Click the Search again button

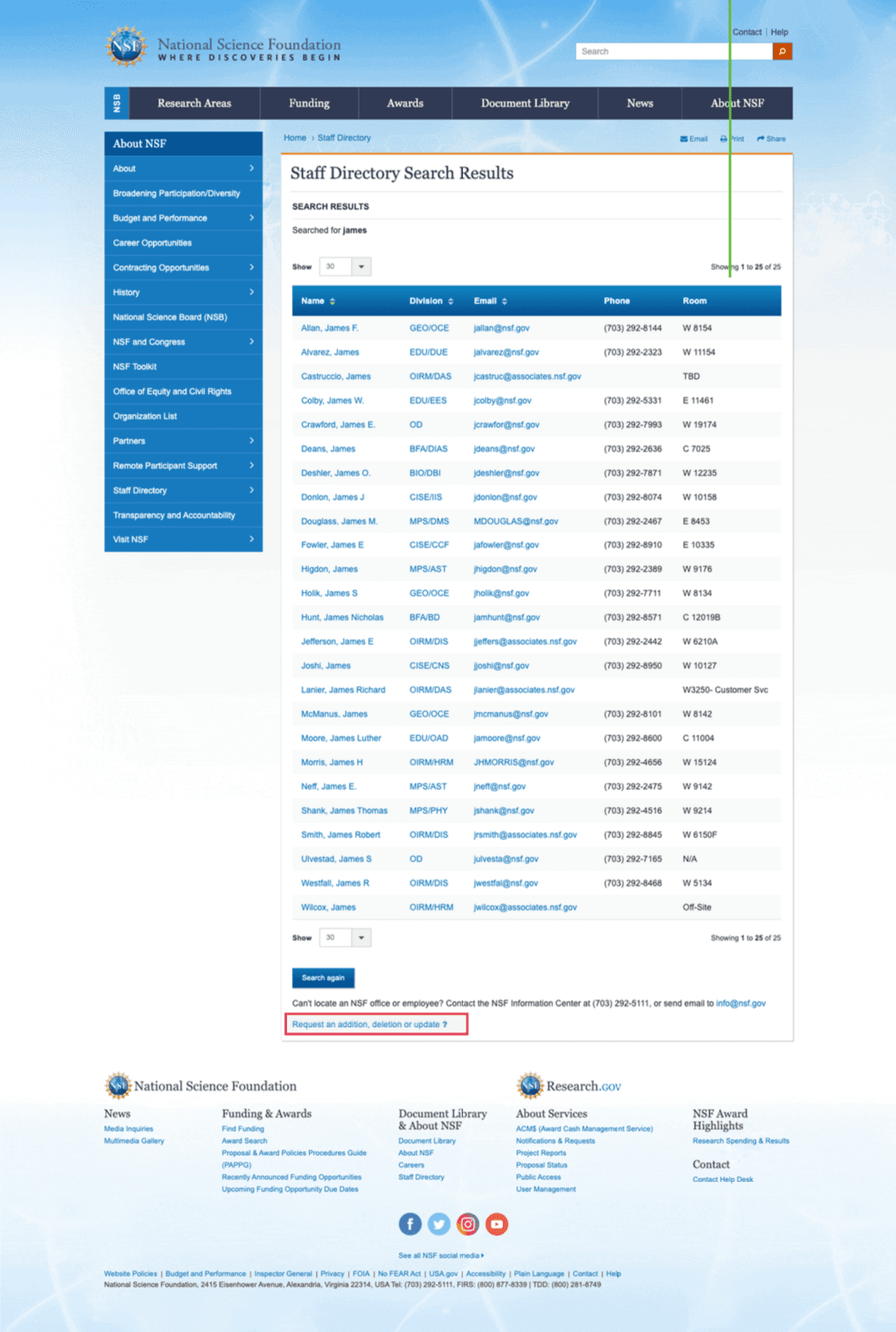coord(323,978)
